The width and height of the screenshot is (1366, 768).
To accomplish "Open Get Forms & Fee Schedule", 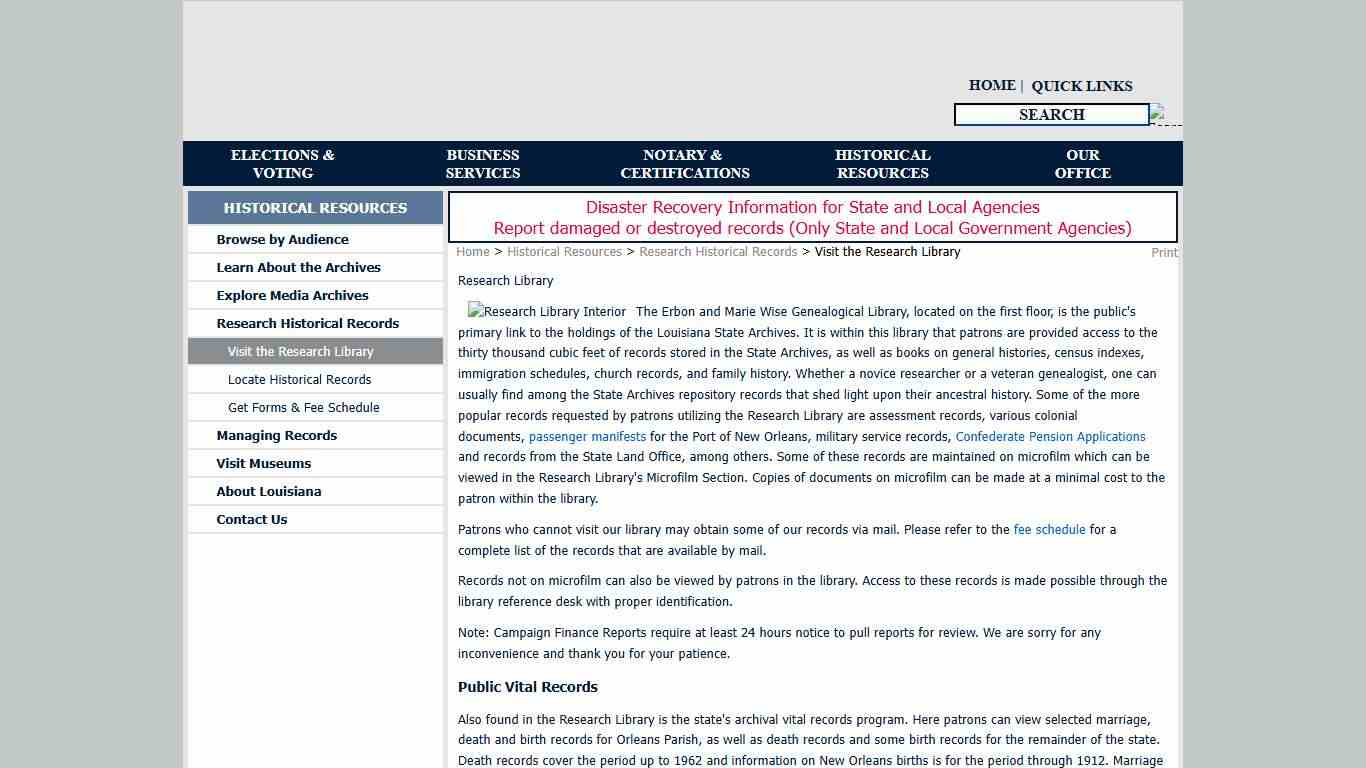I will coord(303,408).
